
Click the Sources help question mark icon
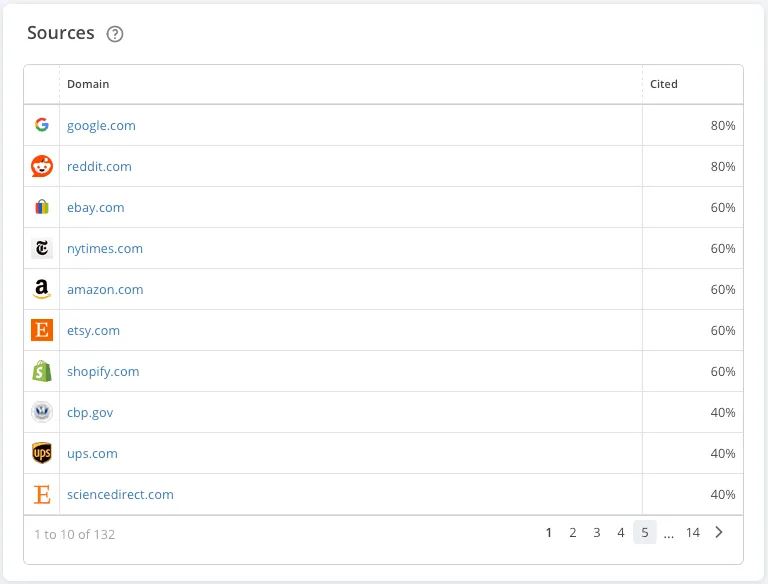(x=115, y=34)
